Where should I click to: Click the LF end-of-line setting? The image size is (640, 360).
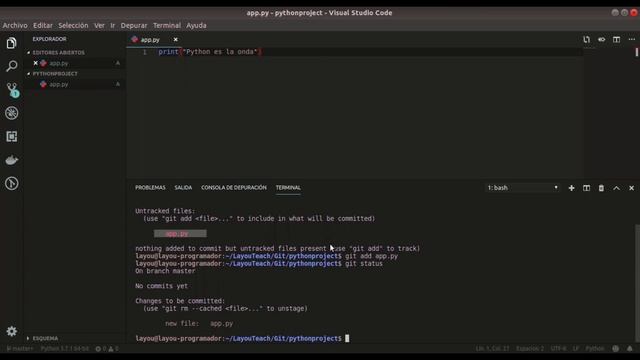click(x=576, y=349)
